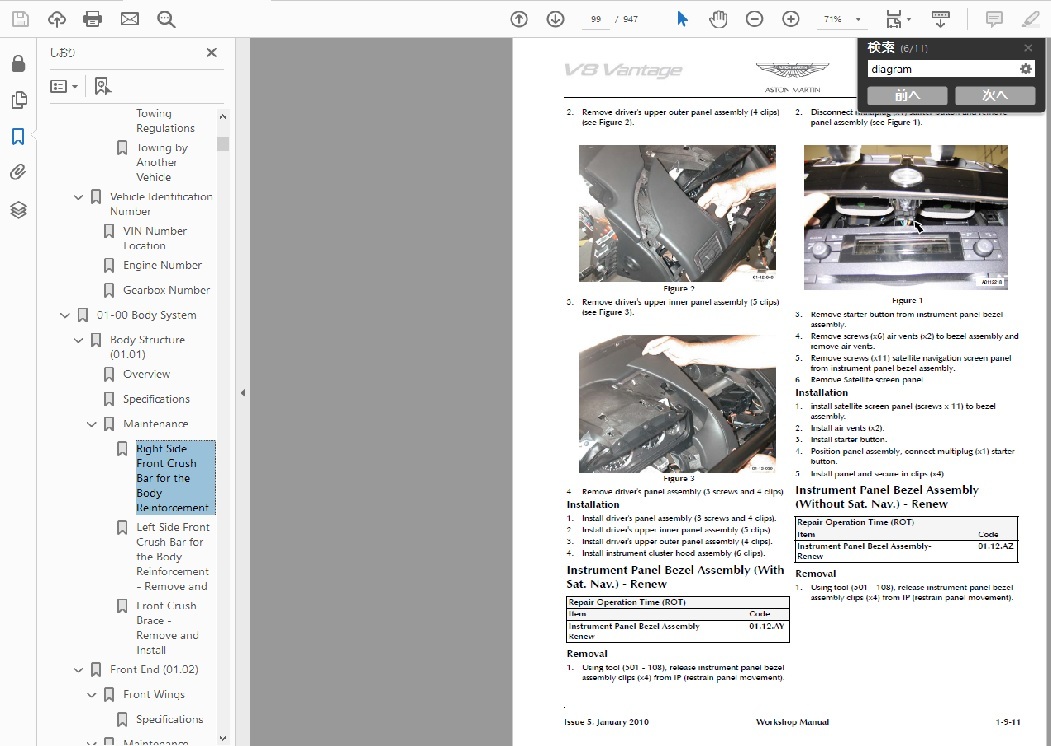Go to the previous page with up arrow
Image resolution: width=1051 pixels, height=746 pixels.
[x=519, y=19]
